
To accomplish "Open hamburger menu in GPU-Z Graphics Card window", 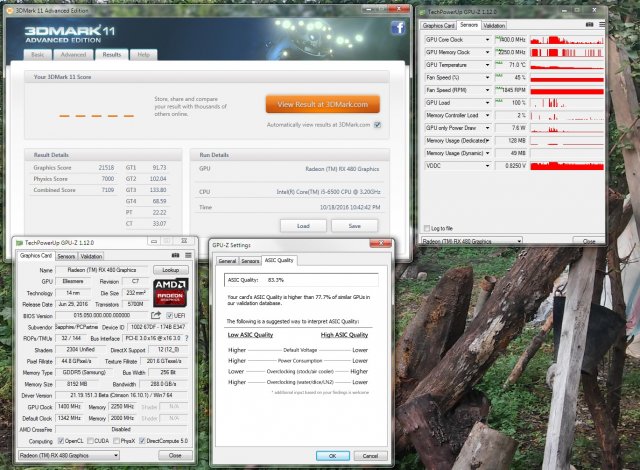I will click(x=187, y=256).
